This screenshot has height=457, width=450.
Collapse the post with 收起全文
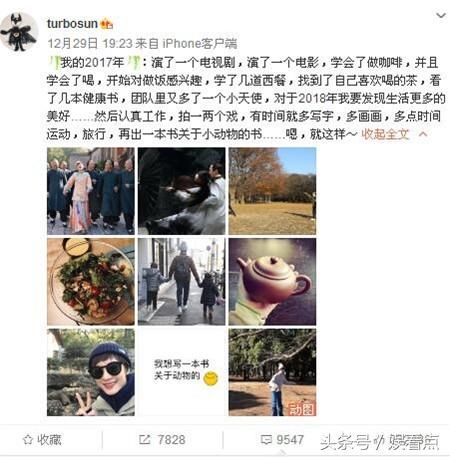(385, 134)
